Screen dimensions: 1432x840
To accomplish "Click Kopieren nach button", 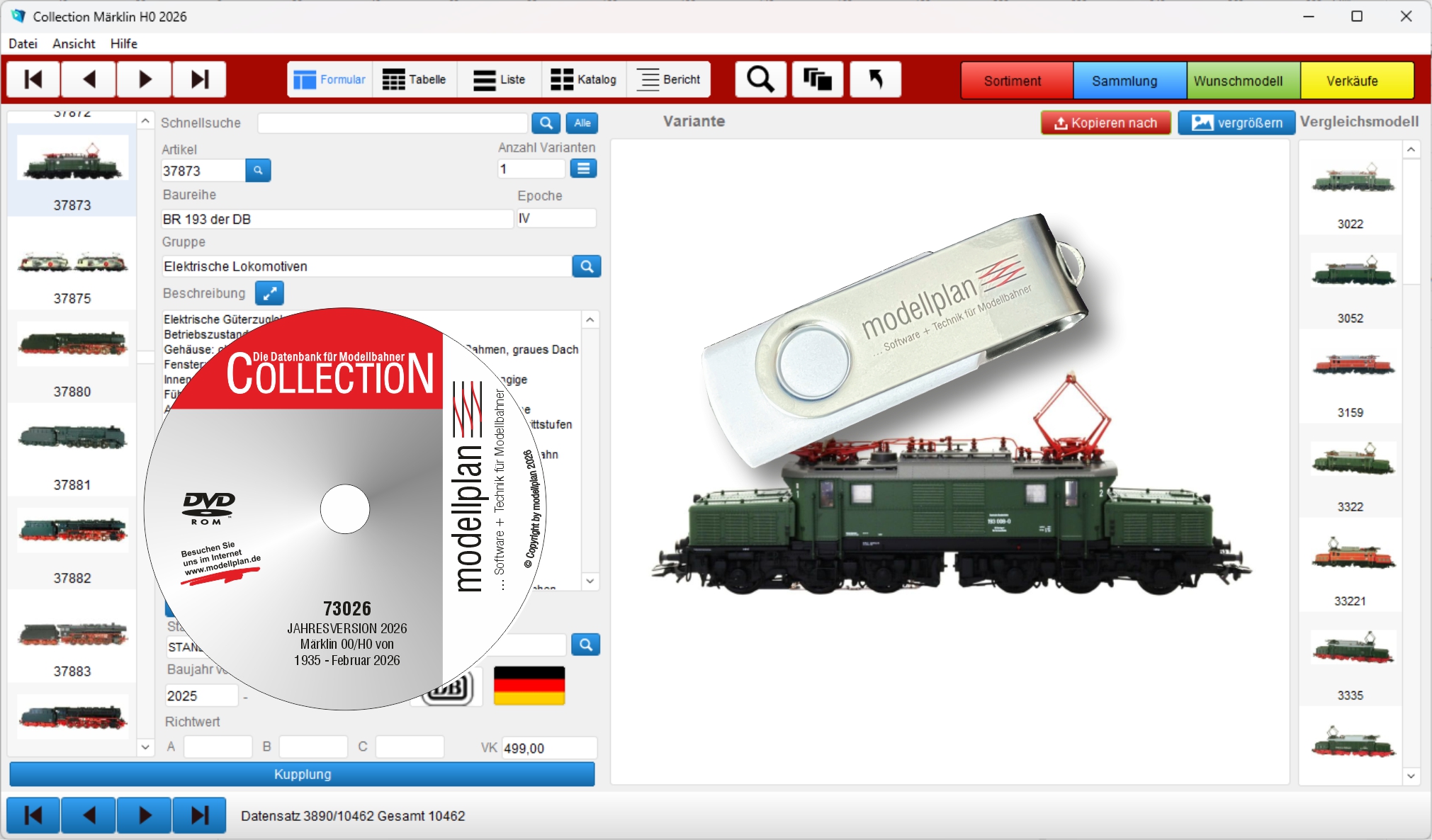I will pyautogui.click(x=1105, y=123).
